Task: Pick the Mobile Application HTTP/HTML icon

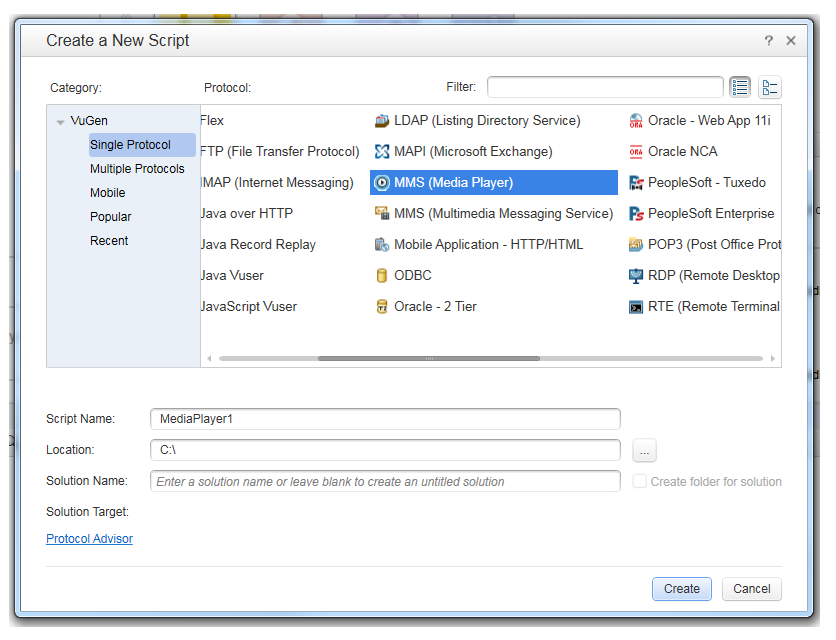Action: (382, 245)
